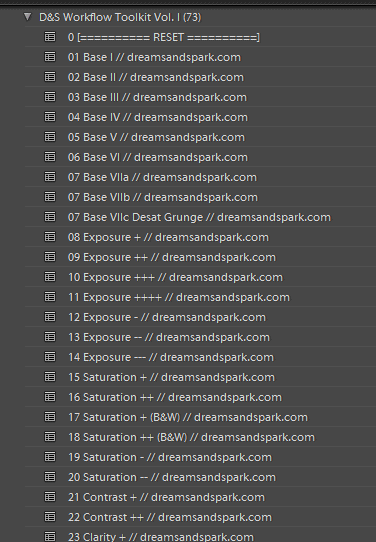The width and height of the screenshot is (376, 542).
Task: Click the preset icon beside 07 Base VIIc Desat Grunge
Action: click(x=50, y=217)
